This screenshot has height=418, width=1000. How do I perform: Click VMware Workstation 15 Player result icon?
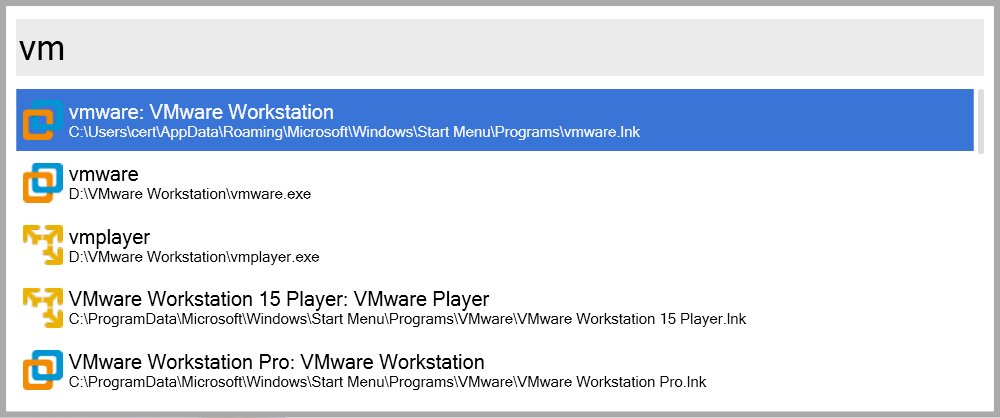(43, 307)
